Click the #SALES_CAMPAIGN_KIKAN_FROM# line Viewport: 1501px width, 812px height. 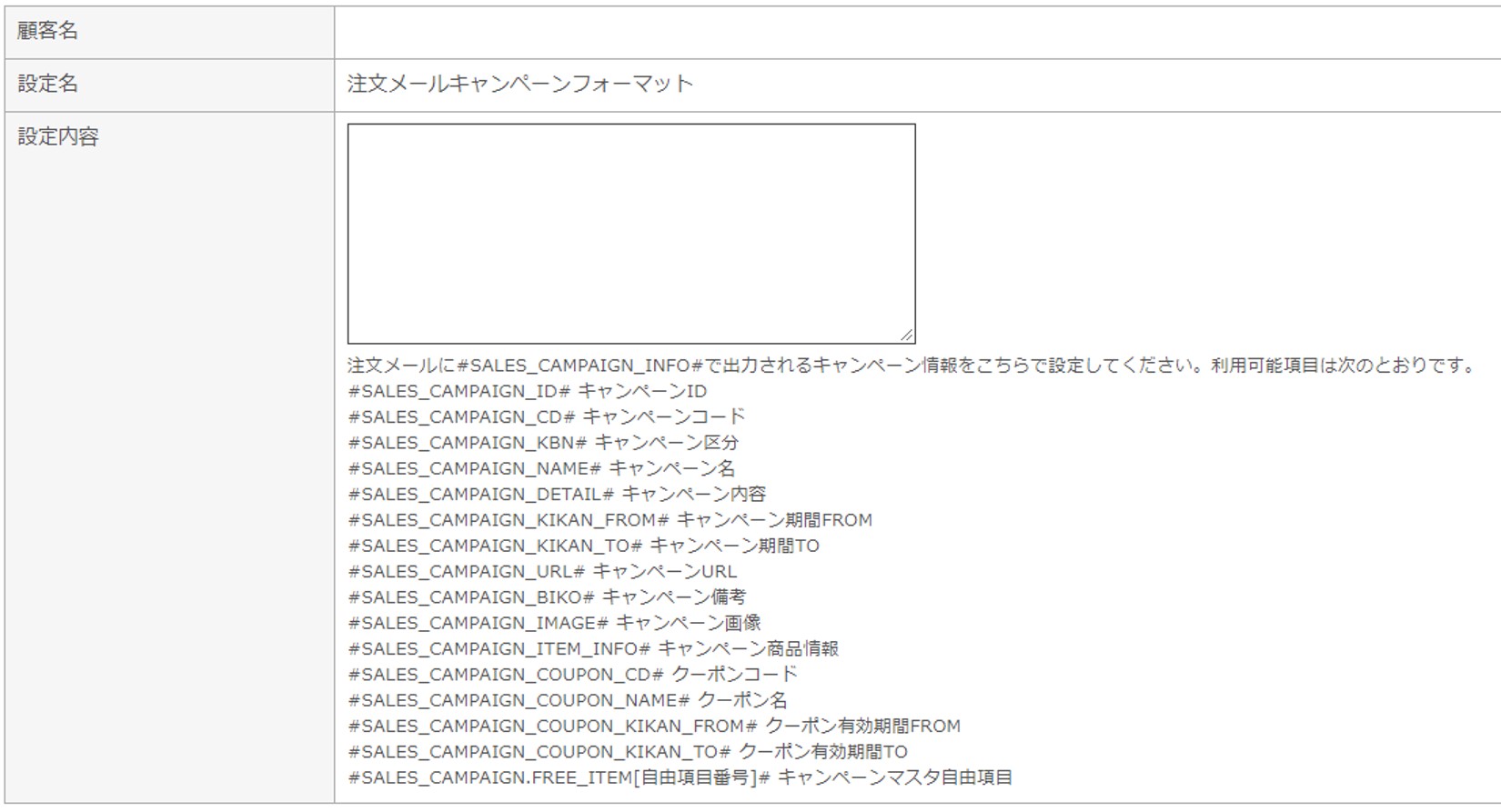pos(609,520)
